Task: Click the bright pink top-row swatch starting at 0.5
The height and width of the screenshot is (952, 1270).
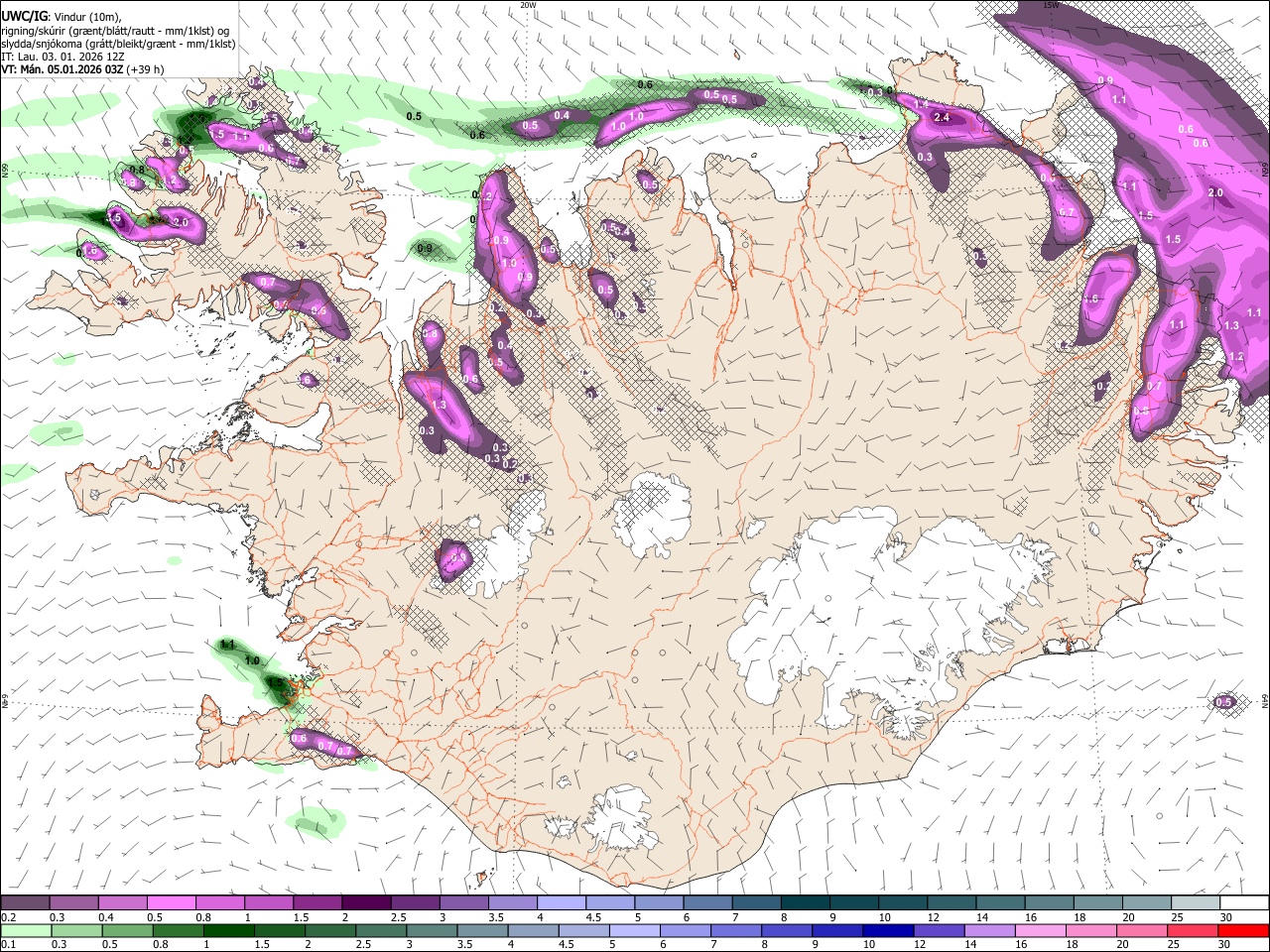Action: [x=172, y=903]
